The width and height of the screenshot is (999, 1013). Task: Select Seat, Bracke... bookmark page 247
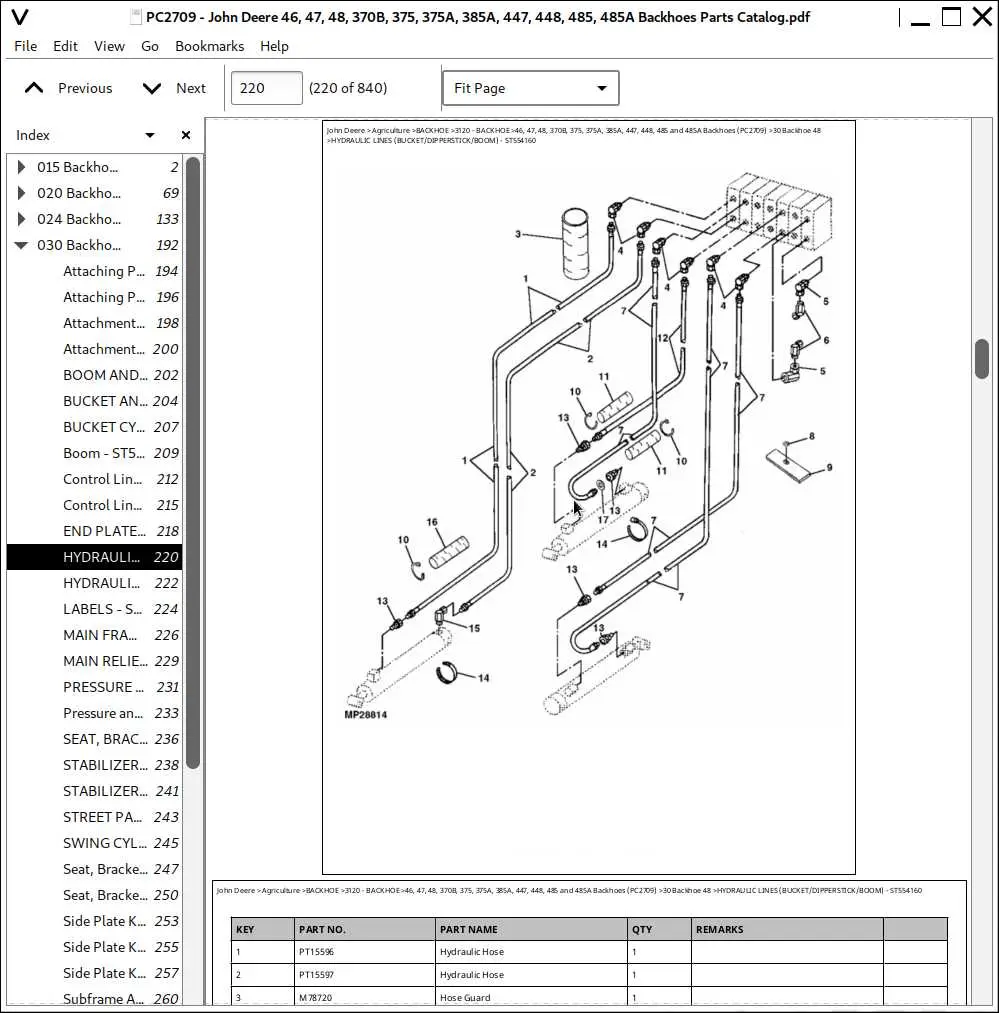pos(94,869)
